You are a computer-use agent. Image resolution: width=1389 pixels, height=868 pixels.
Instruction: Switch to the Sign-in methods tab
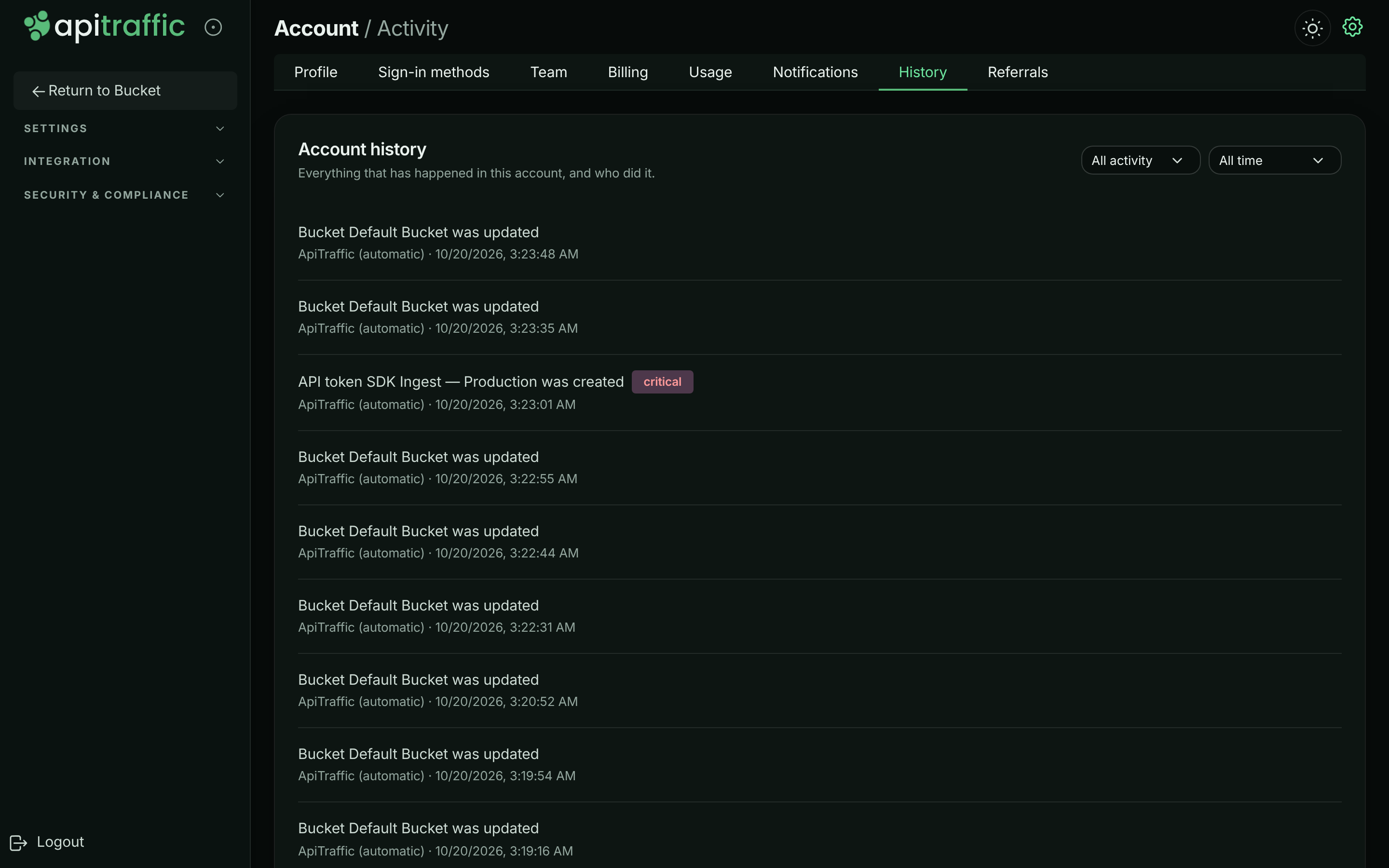tap(434, 72)
